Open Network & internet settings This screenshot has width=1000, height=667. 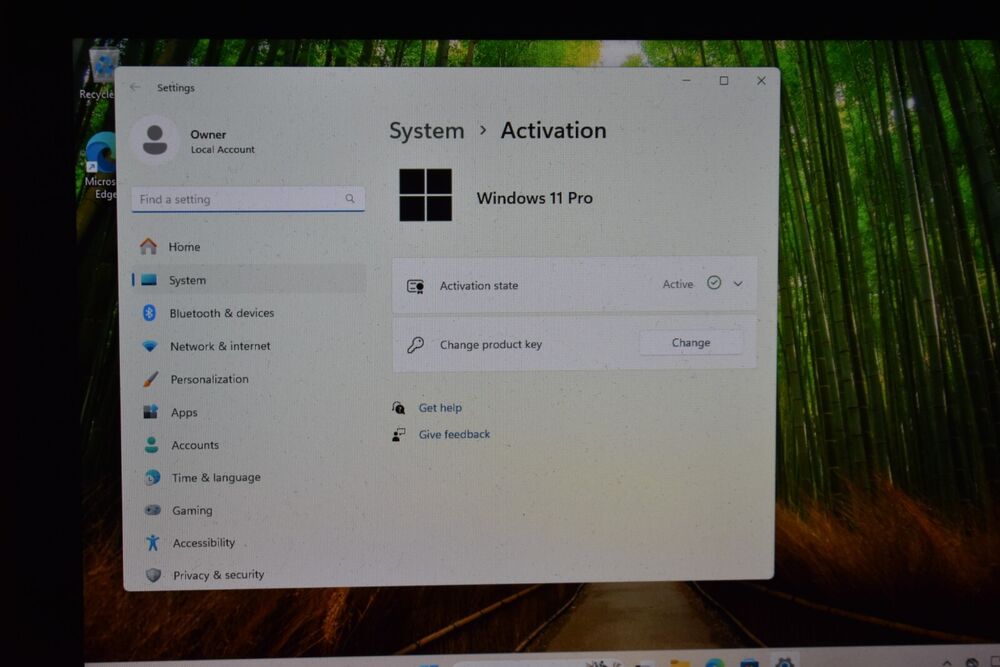coord(250,346)
